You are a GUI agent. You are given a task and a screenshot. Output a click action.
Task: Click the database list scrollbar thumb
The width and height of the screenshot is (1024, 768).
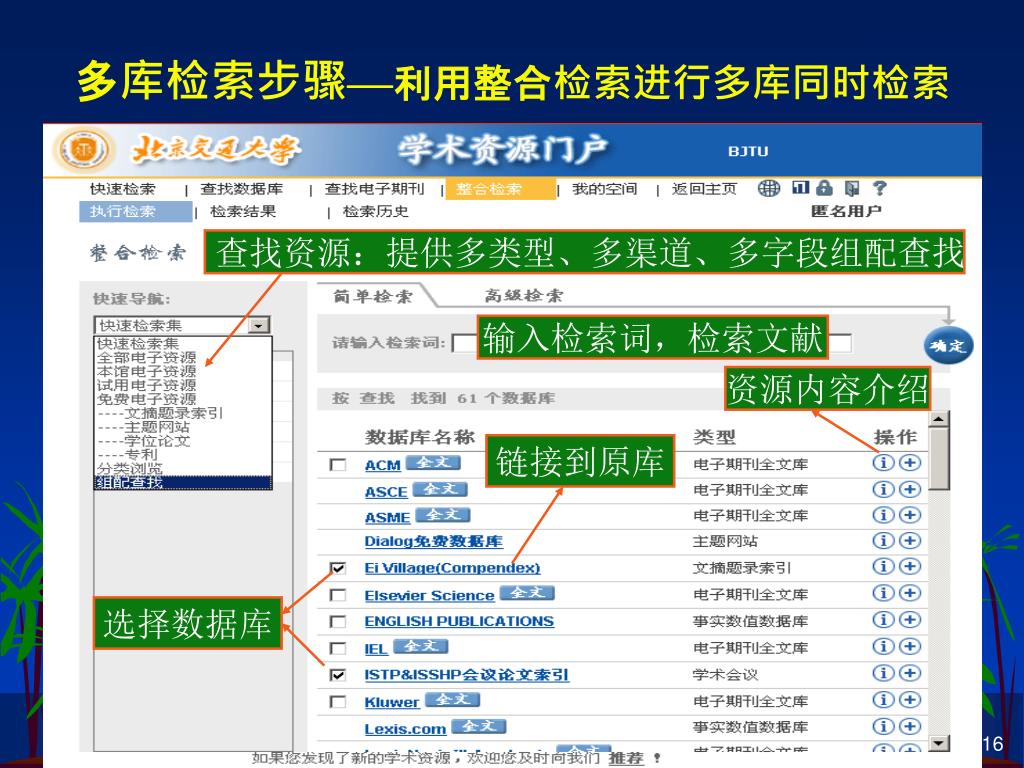click(x=938, y=458)
